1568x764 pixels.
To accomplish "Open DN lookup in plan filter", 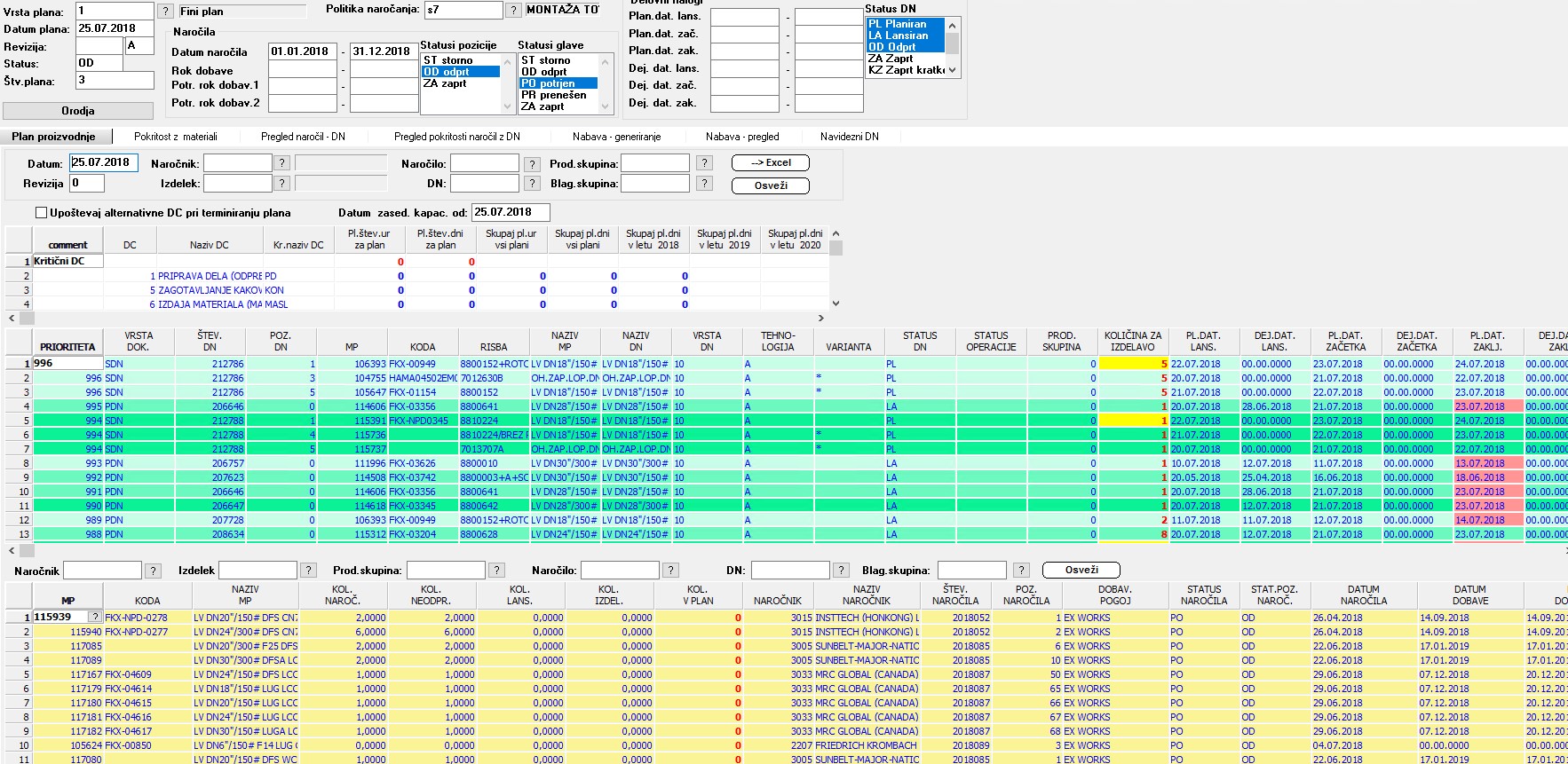I will pyautogui.click(x=532, y=183).
